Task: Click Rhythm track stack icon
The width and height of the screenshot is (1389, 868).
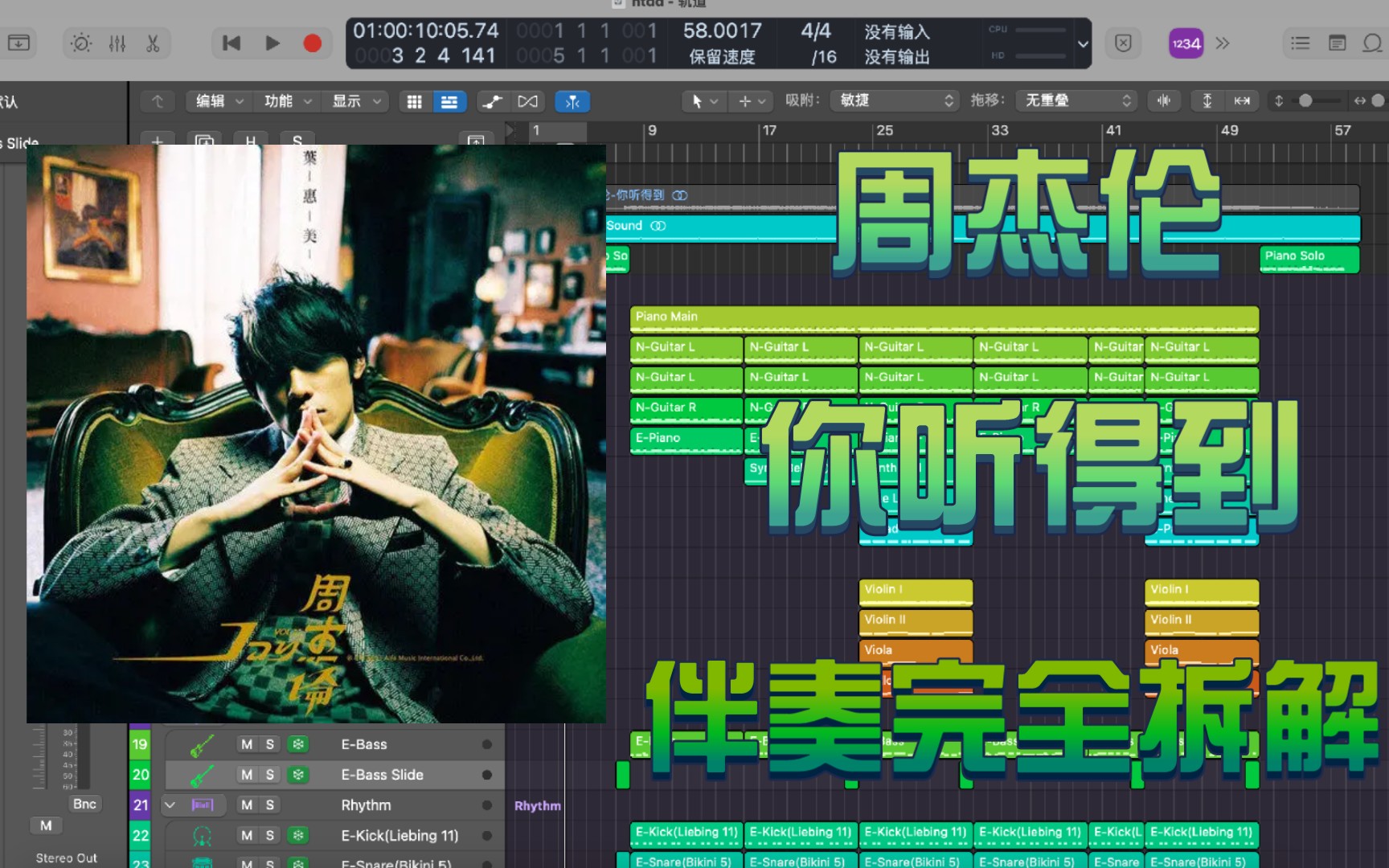Action: pyautogui.click(x=202, y=805)
